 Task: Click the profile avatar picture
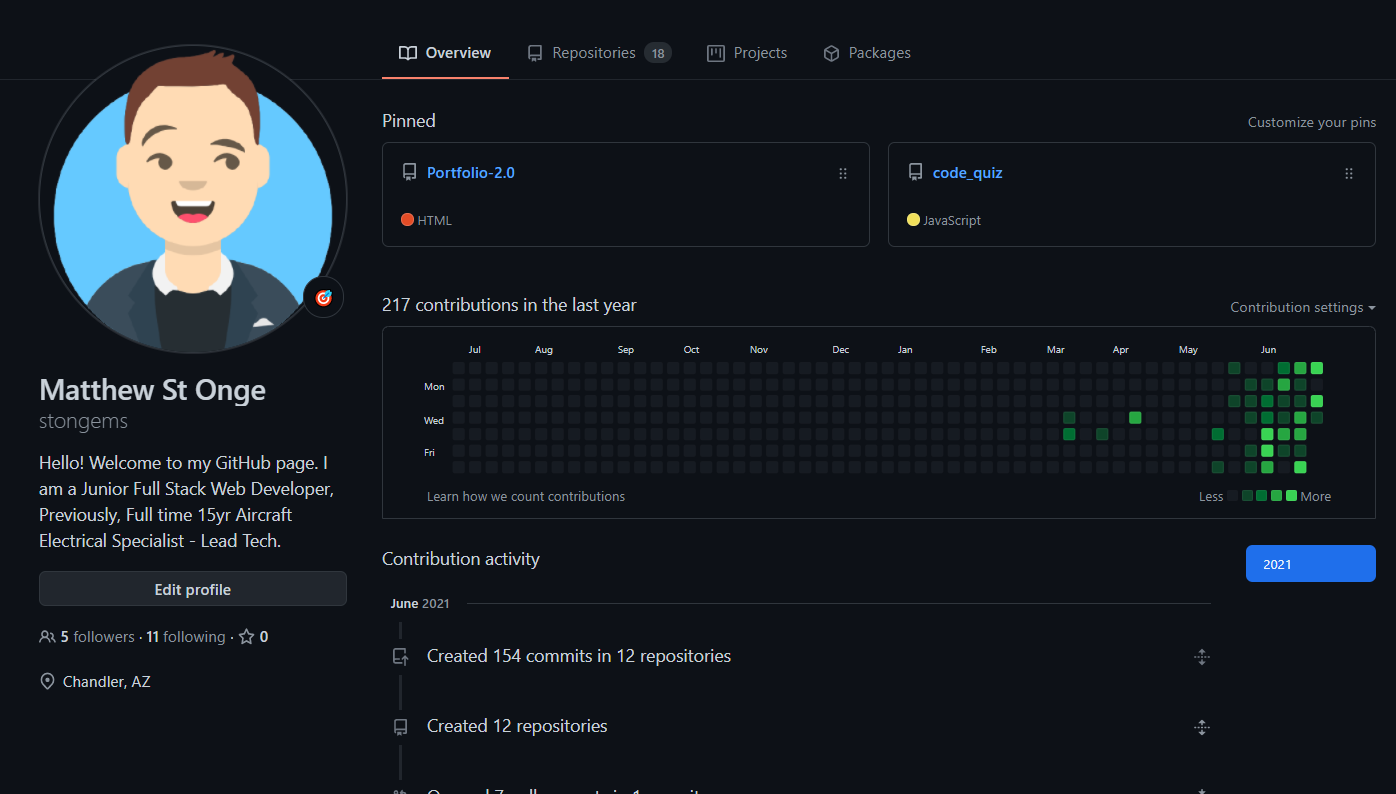pos(193,200)
